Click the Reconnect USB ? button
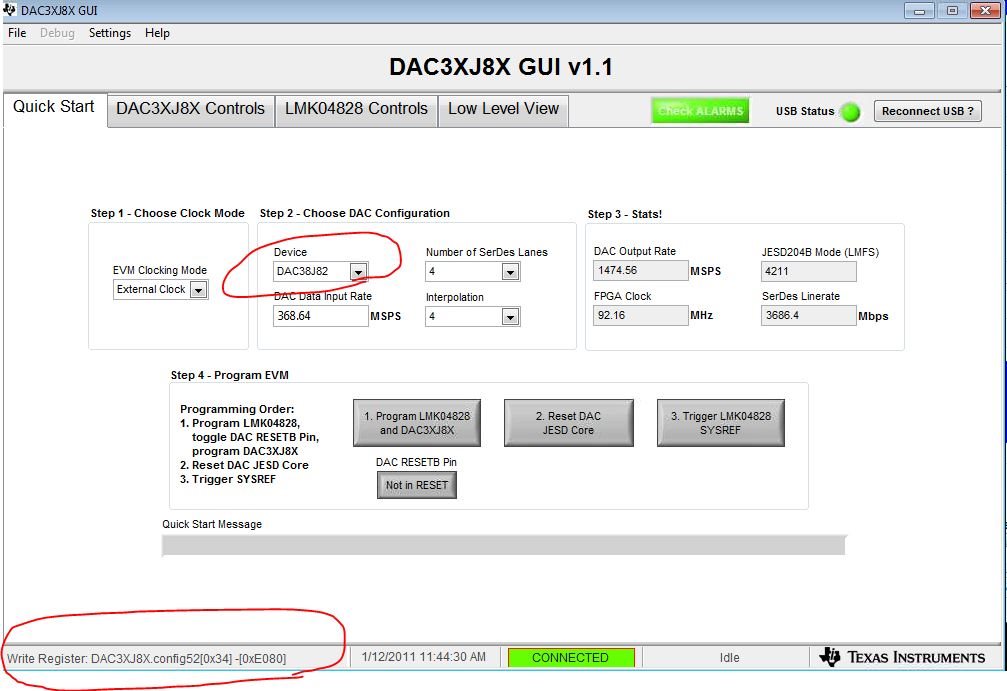 (927, 111)
